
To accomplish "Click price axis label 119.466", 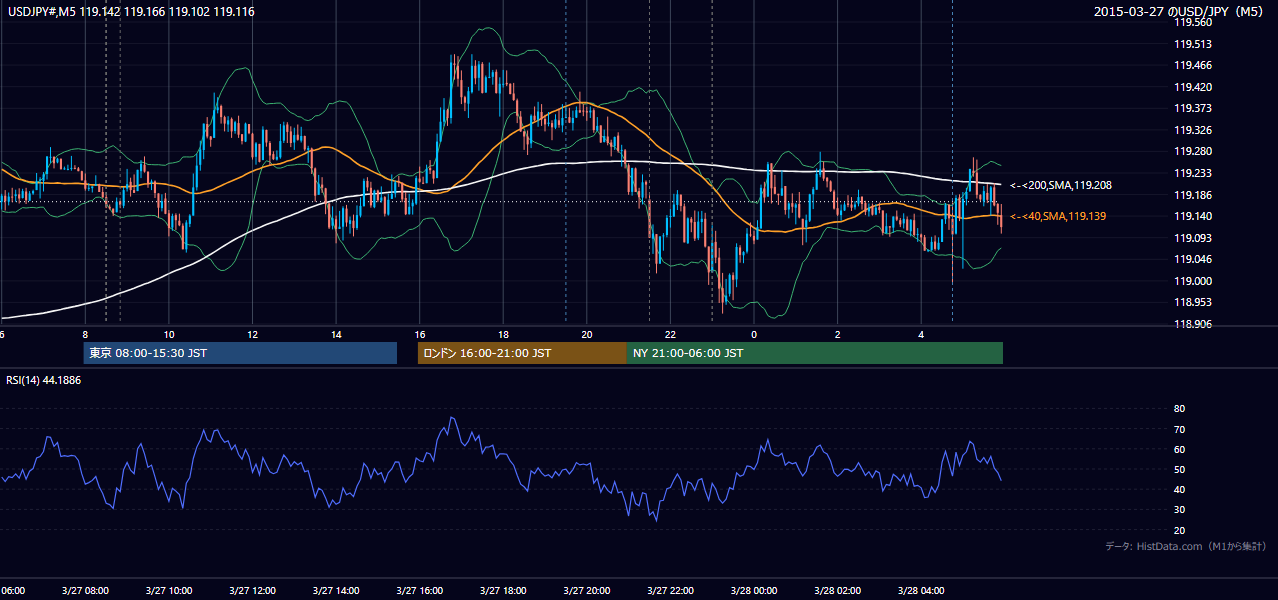I will [x=1192, y=65].
